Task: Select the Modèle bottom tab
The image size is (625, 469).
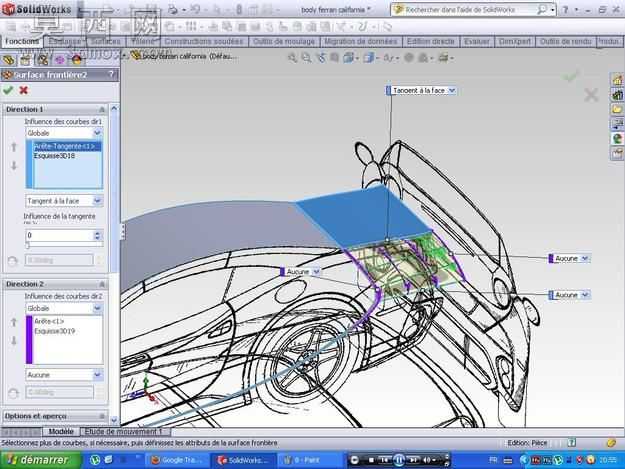Action: [x=61, y=432]
